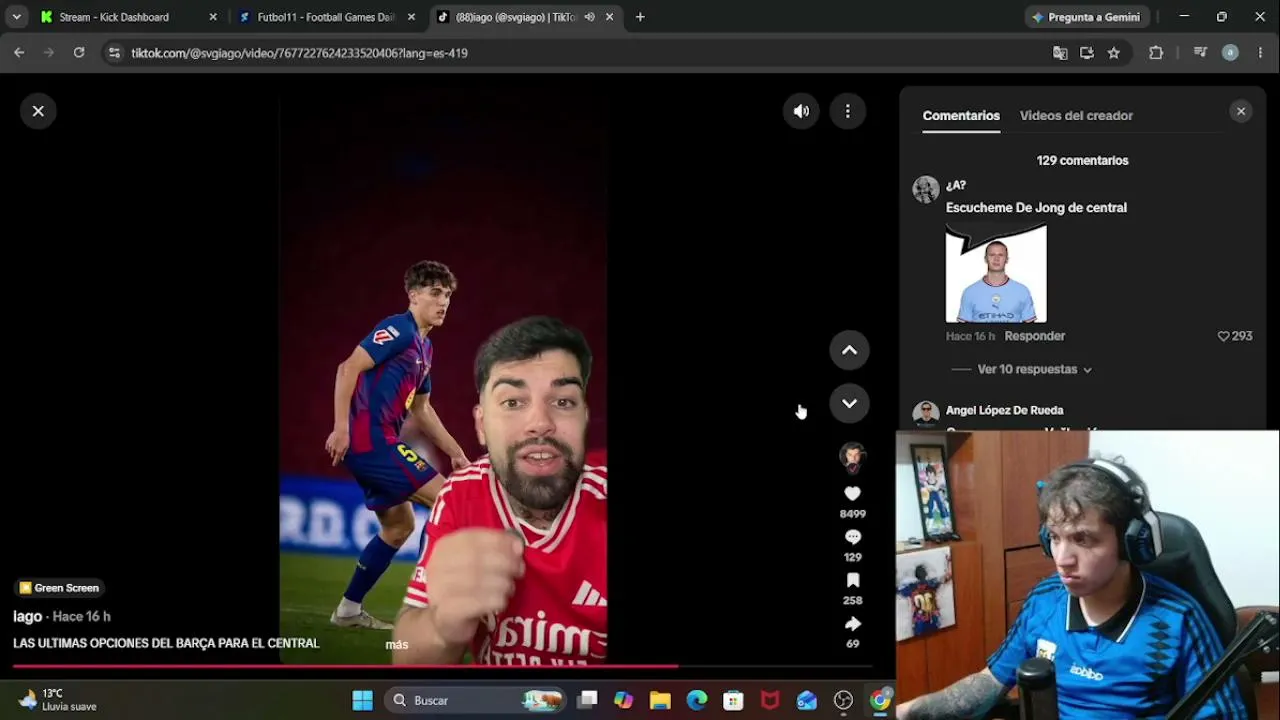Screen dimensions: 1280x720
Task: Open the creator's profile avatar
Action: (x=852, y=456)
